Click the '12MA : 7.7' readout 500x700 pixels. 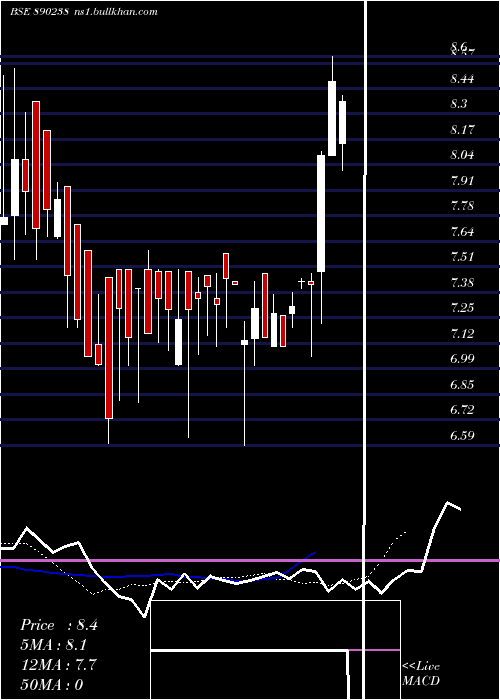coord(59,665)
